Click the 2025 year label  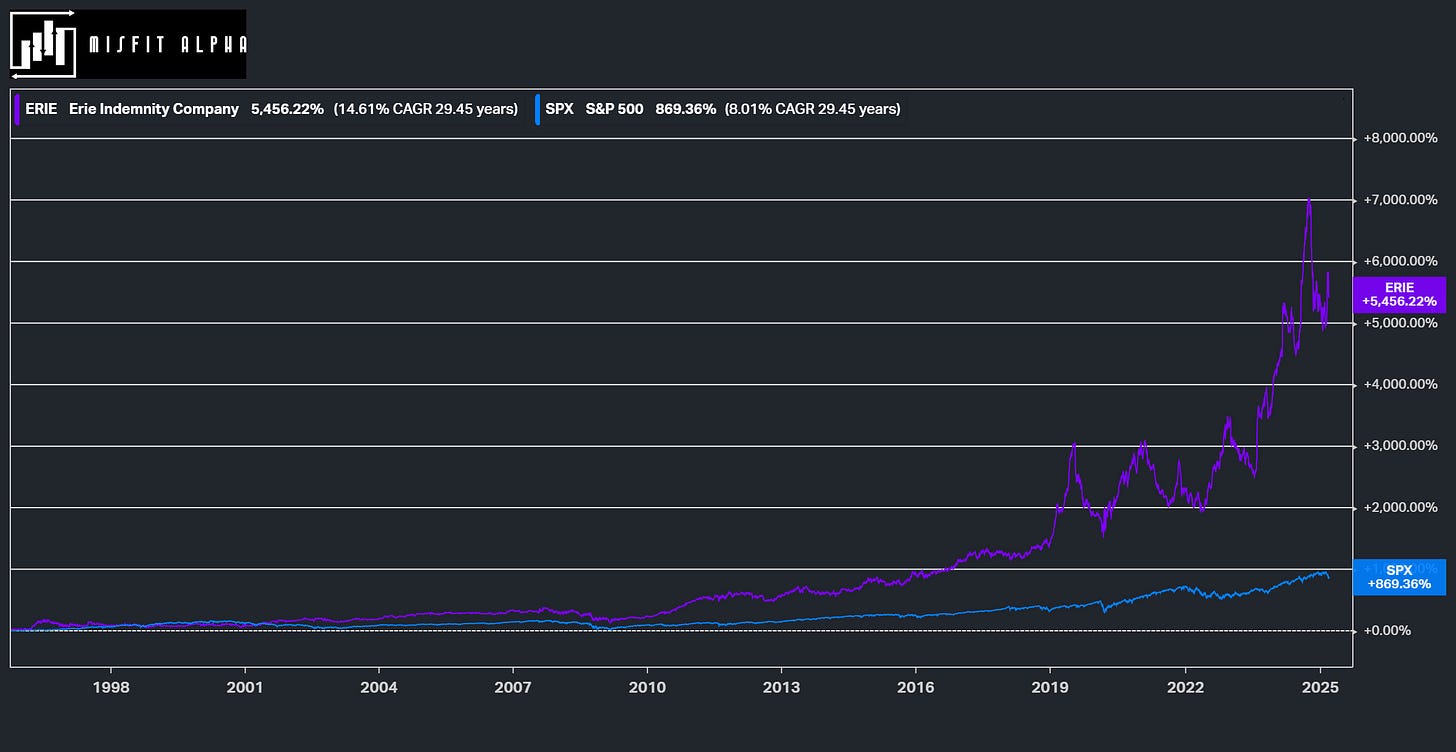tap(1320, 688)
